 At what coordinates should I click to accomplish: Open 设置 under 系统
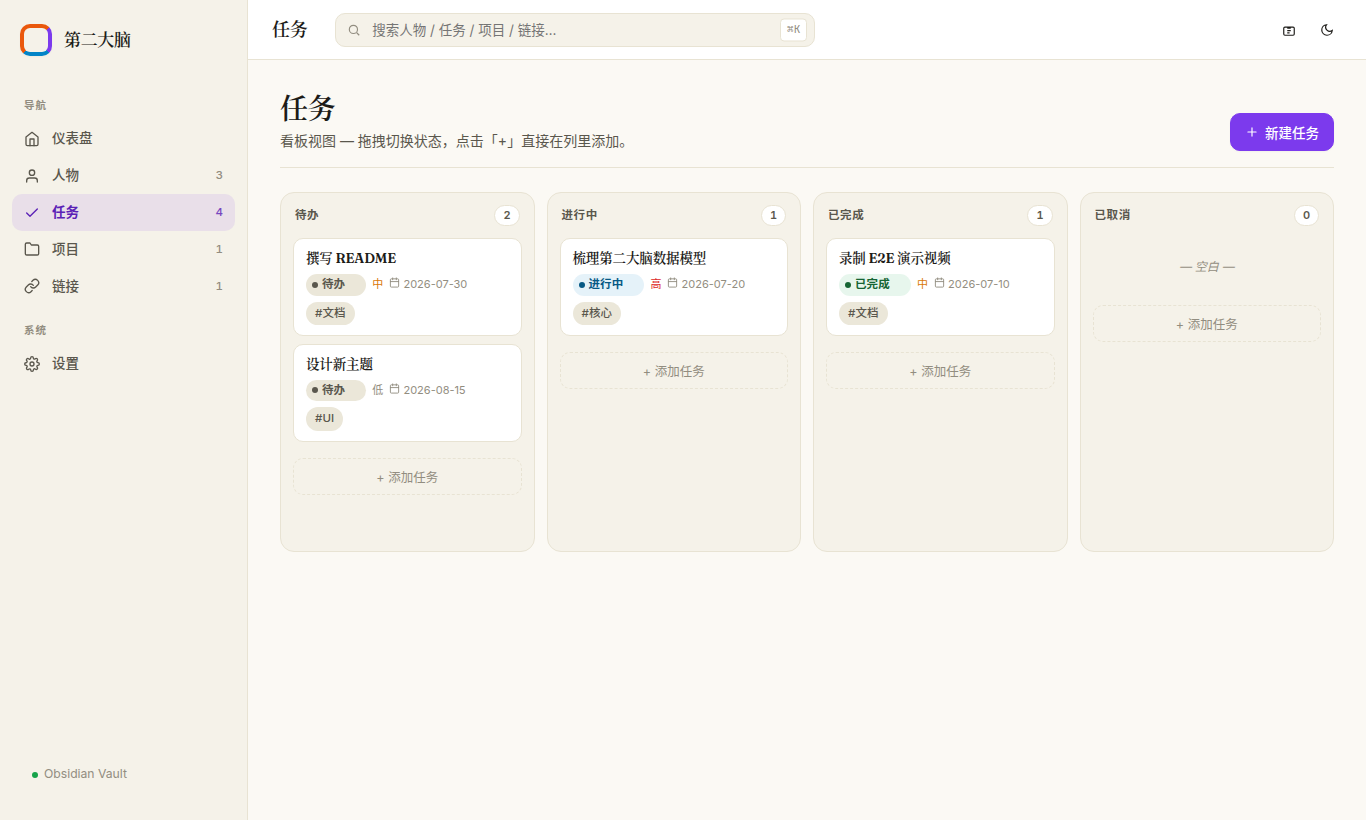tap(123, 364)
